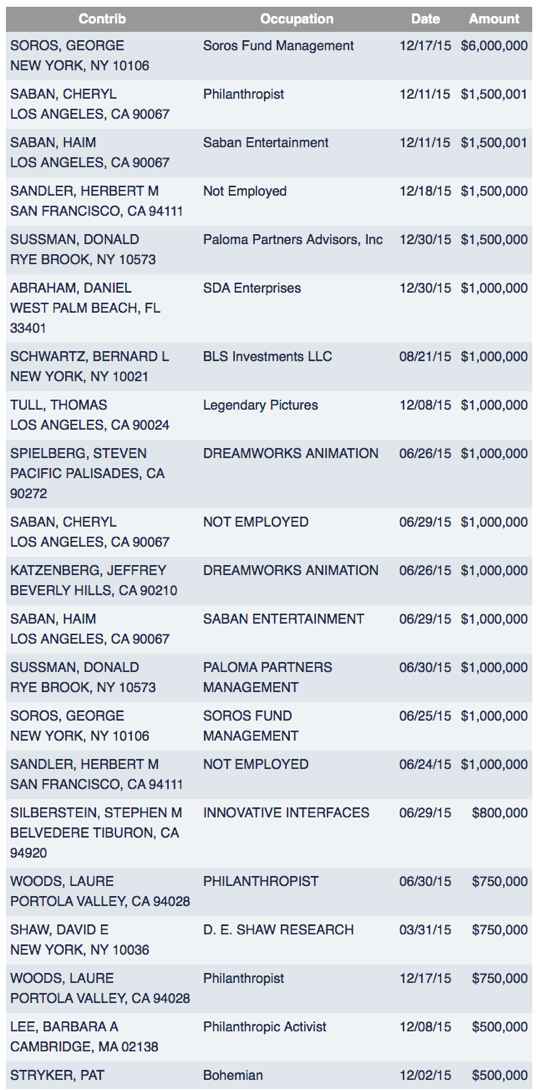Select D. E. SHAW RESEARCH cell
The image size is (539, 1090).
point(278,929)
